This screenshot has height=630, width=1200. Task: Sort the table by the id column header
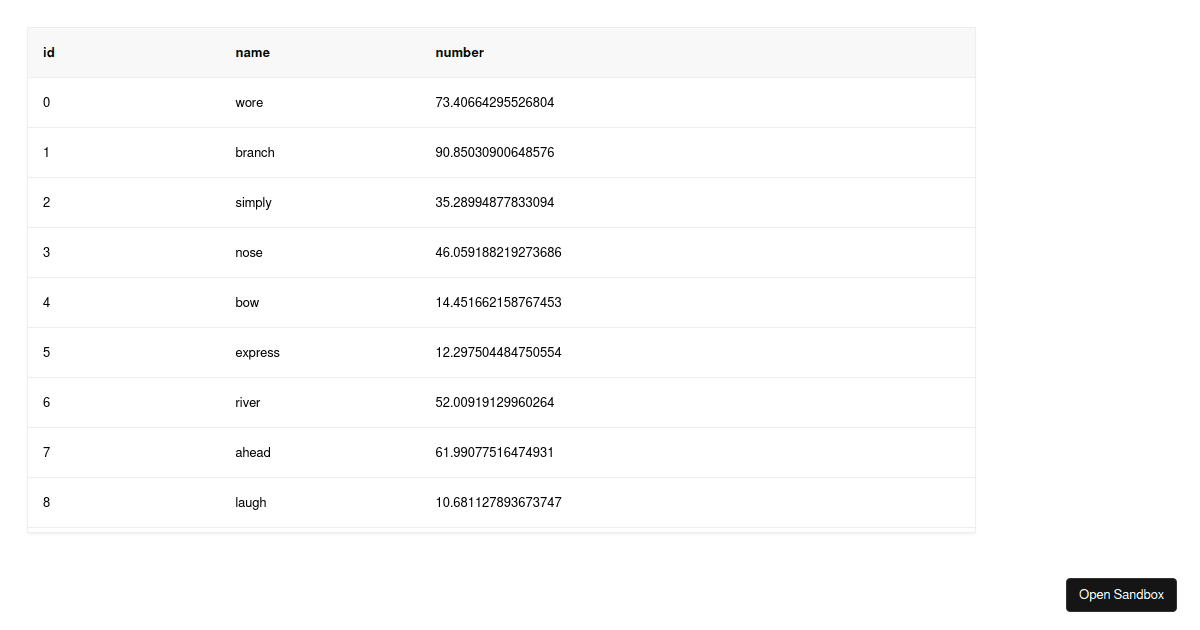(48, 52)
